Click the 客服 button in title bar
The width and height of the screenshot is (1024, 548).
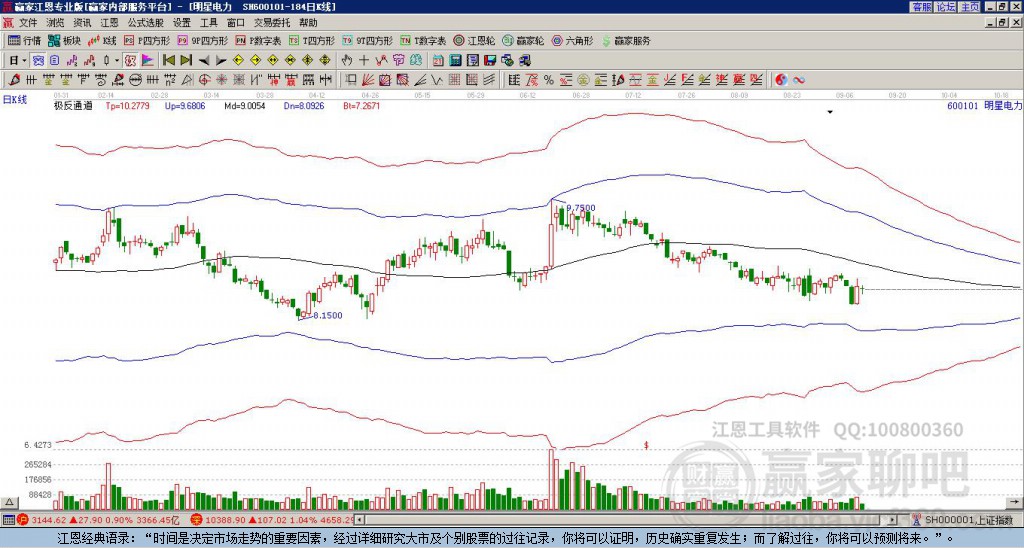[921, 7]
